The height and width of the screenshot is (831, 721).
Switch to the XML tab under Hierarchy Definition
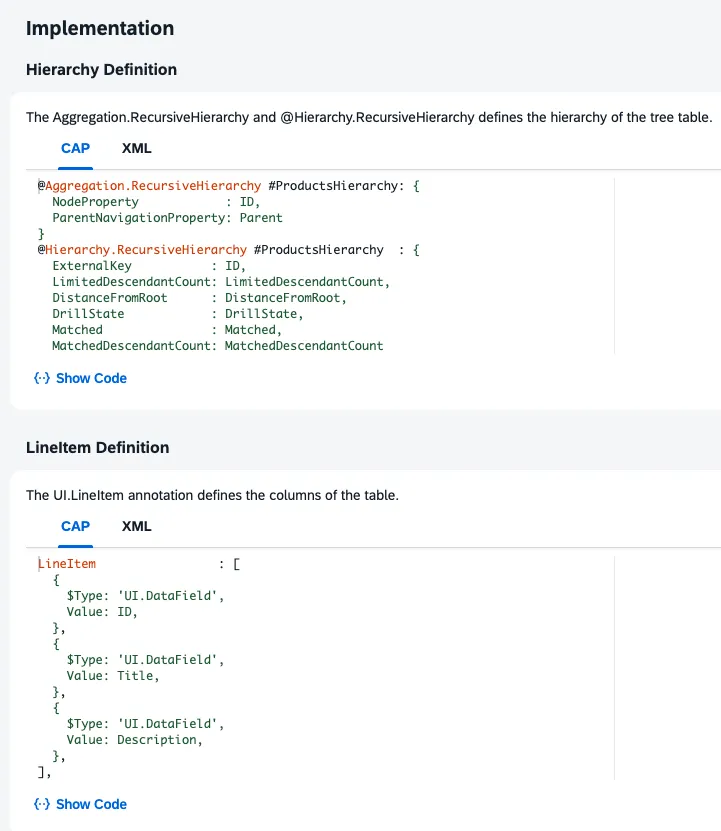coord(136,148)
